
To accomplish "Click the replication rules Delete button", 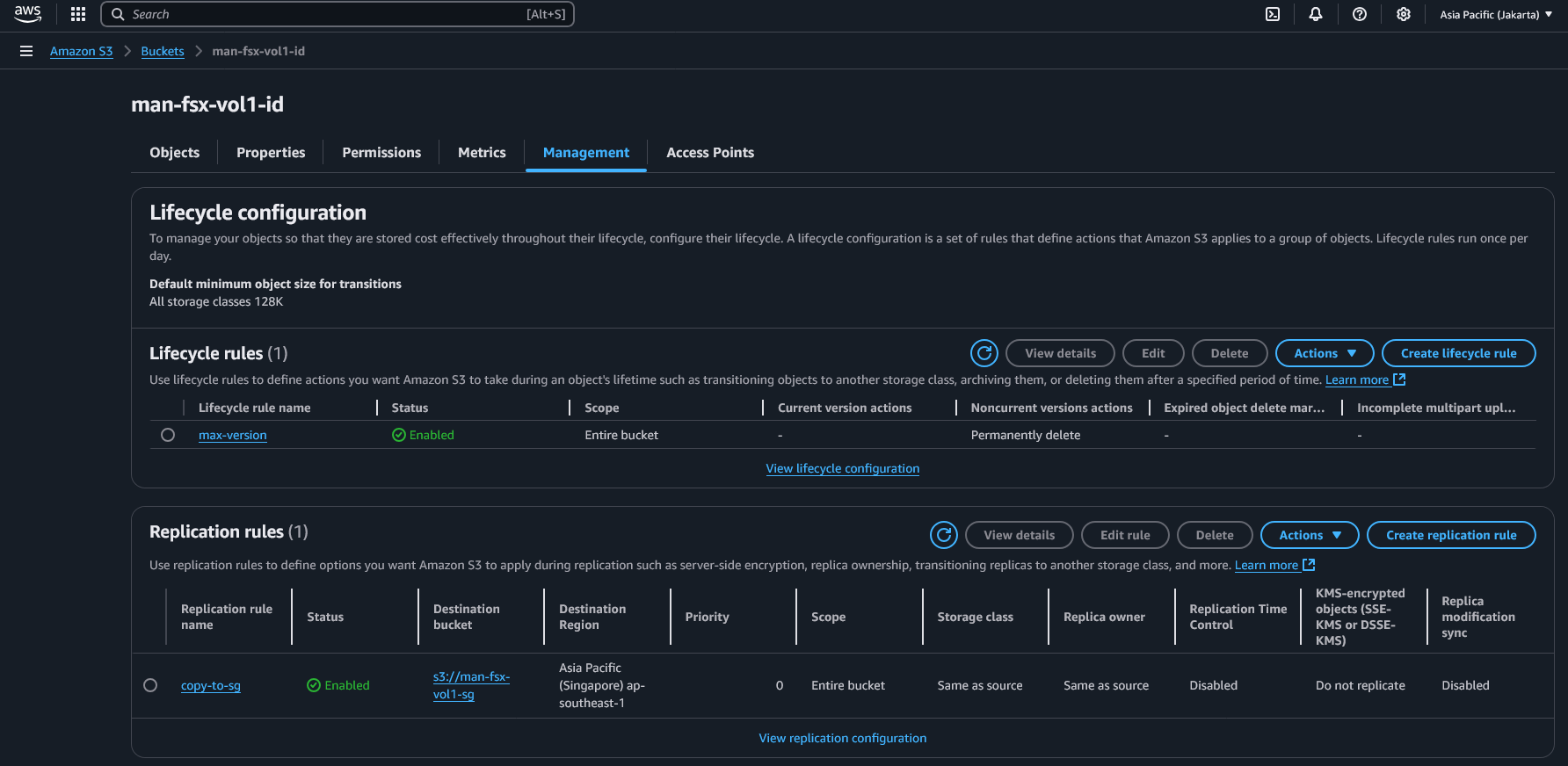I will point(1215,535).
